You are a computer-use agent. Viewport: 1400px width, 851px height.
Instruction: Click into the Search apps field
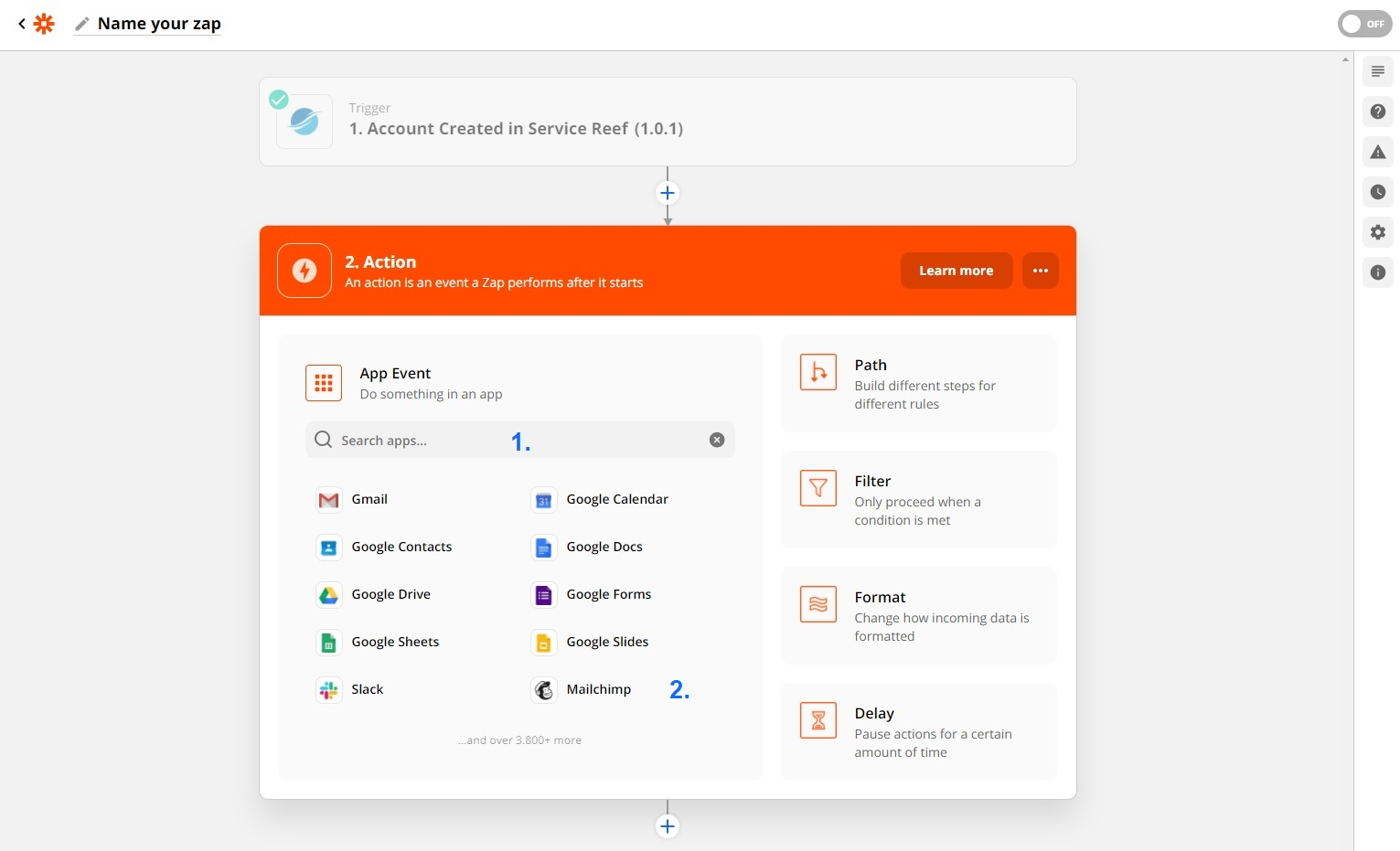519,440
